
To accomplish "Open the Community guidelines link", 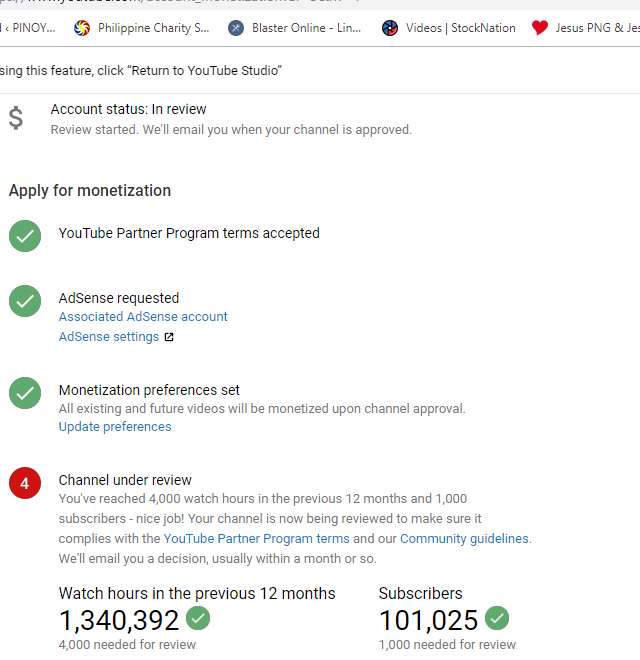I will 464,539.
